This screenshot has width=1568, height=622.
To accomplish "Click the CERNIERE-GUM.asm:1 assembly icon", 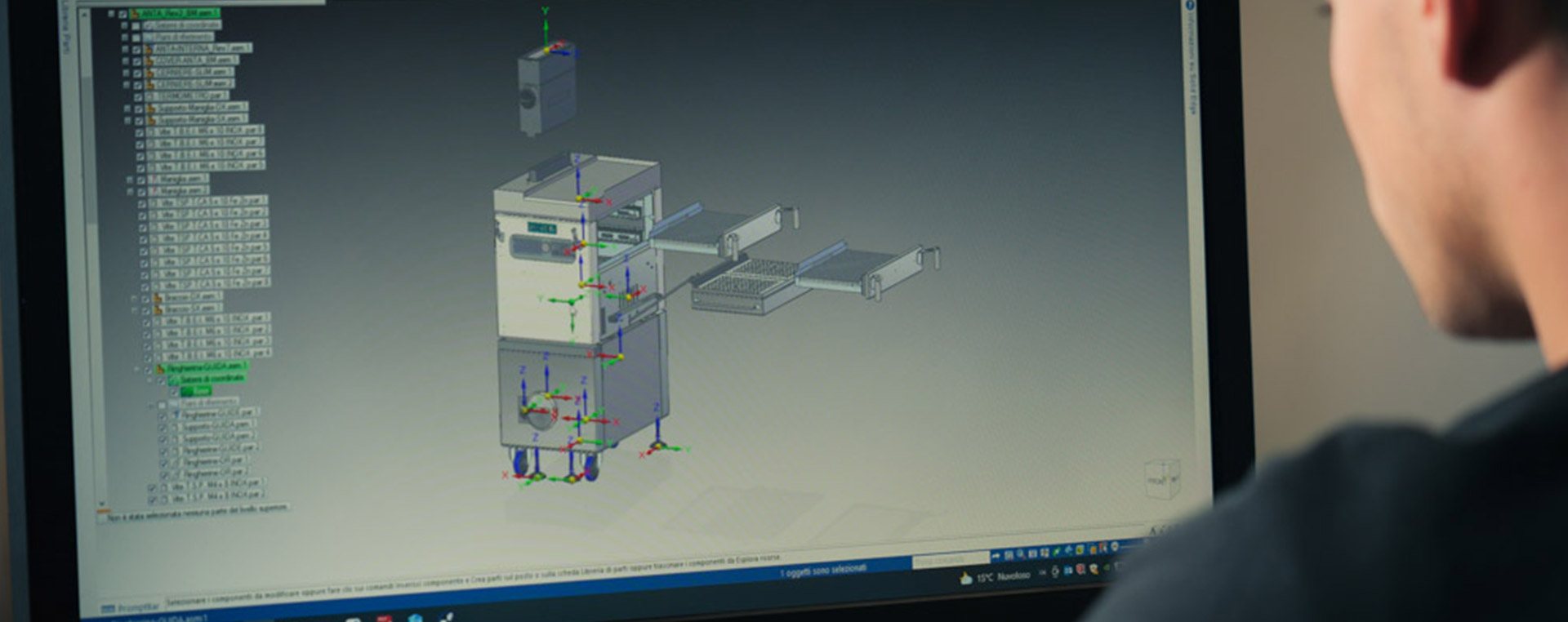I will (x=149, y=72).
